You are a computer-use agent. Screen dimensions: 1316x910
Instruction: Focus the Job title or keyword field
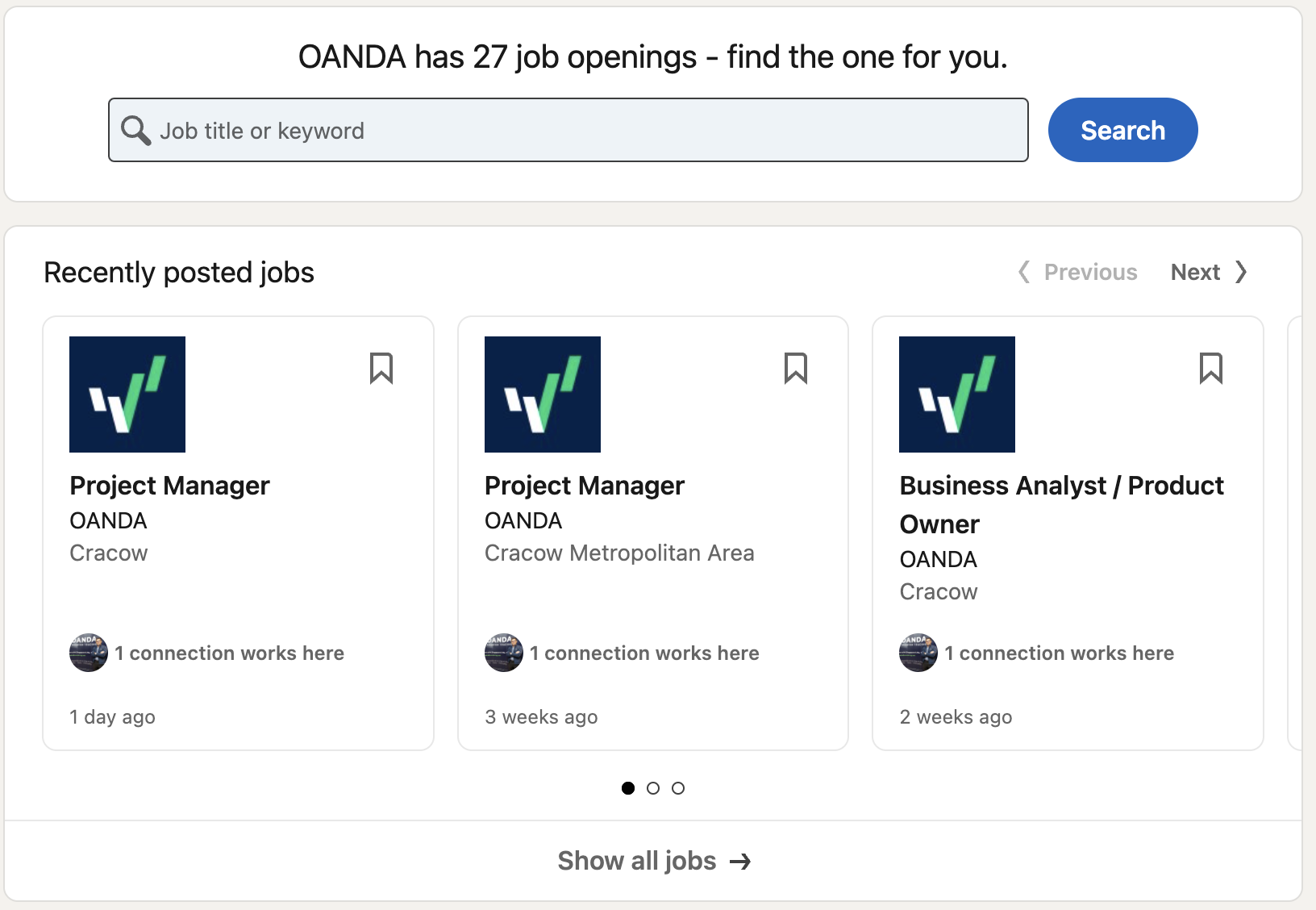tap(568, 130)
